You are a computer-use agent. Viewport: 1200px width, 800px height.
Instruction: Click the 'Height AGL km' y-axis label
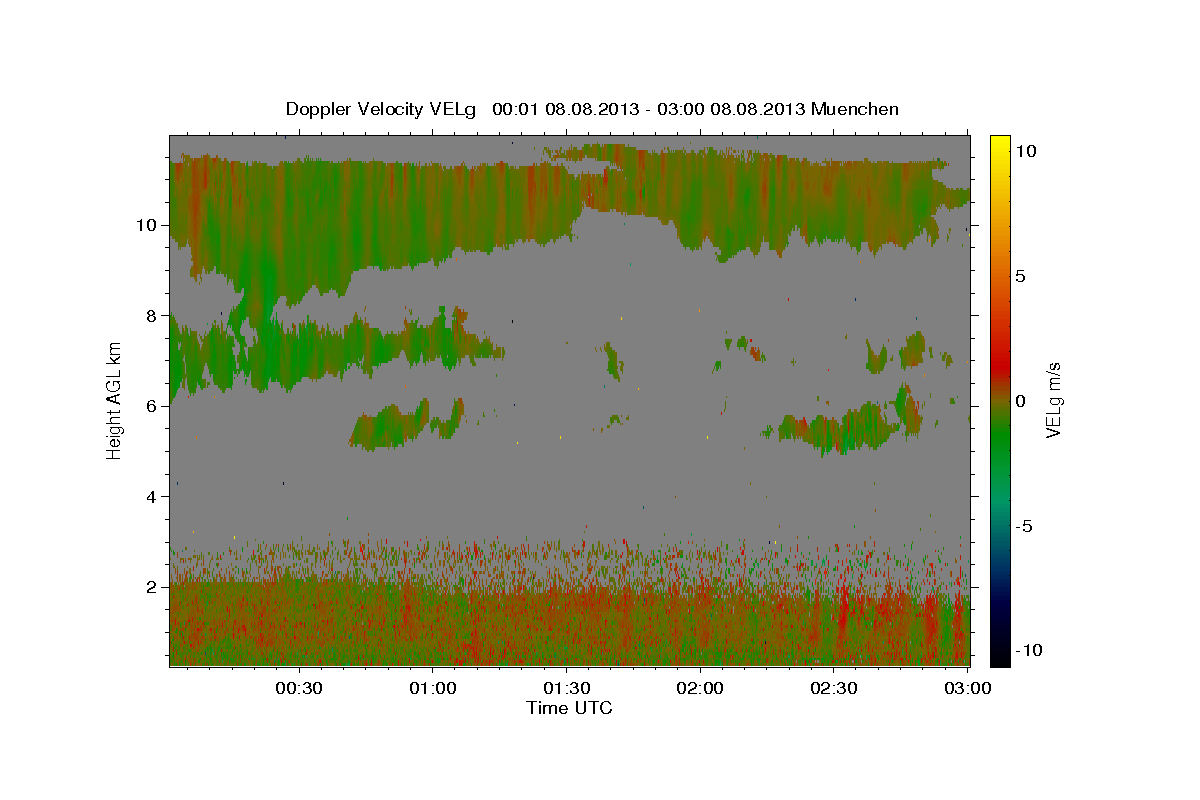click(114, 399)
